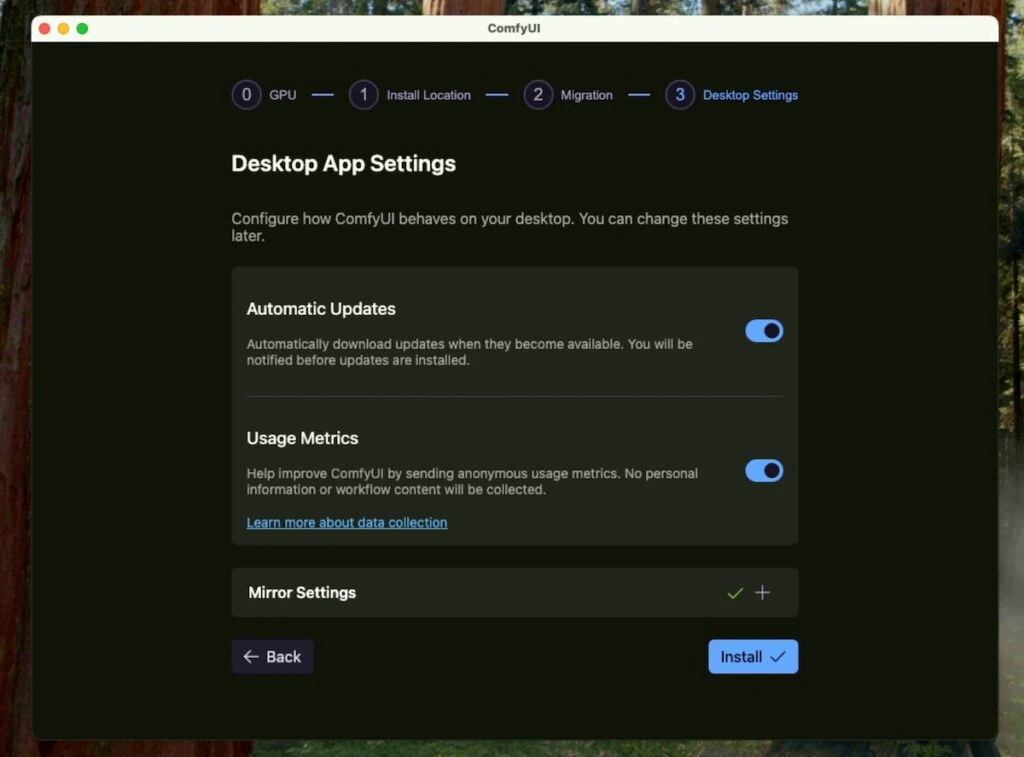Click the numbered circle for the GPU step
The height and width of the screenshot is (757, 1024).
246,94
